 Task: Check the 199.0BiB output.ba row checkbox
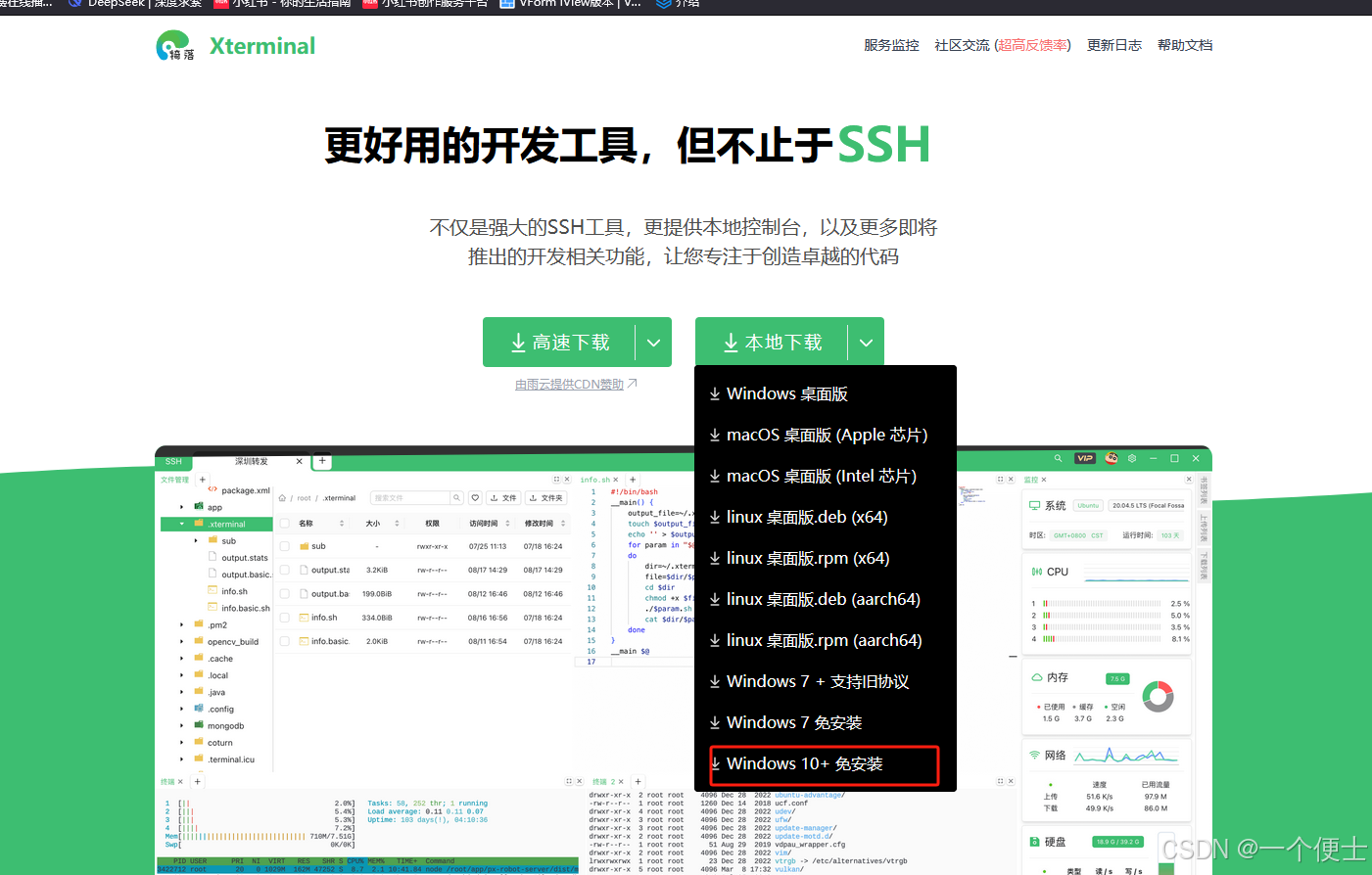[285, 593]
